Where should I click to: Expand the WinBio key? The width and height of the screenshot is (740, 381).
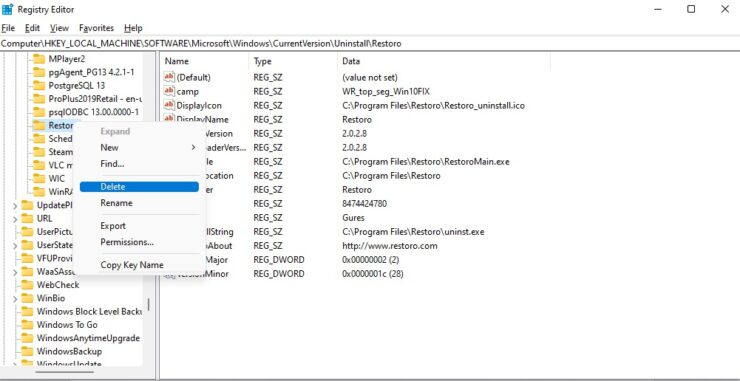click(x=15, y=299)
